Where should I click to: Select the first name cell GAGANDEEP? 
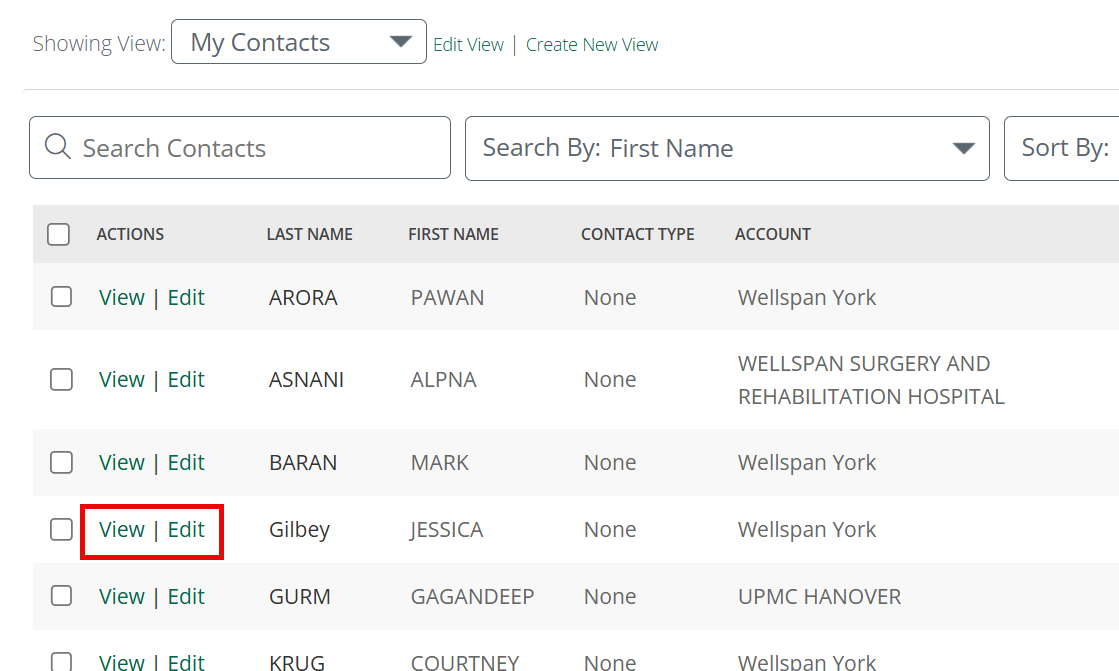472,596
